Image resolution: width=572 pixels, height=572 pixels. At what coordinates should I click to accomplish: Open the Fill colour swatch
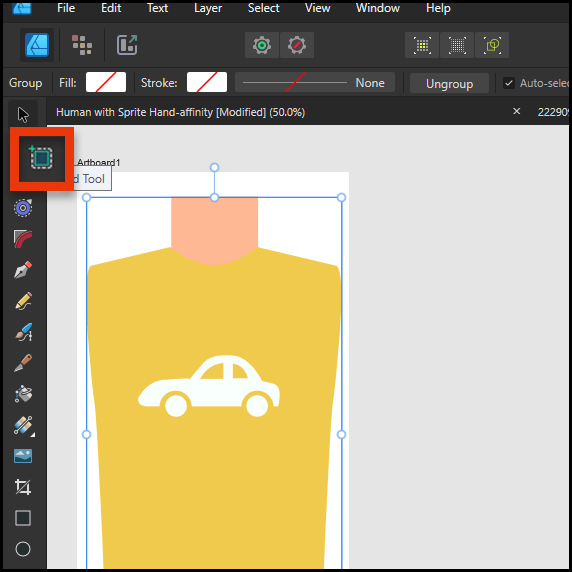[106, 82]
